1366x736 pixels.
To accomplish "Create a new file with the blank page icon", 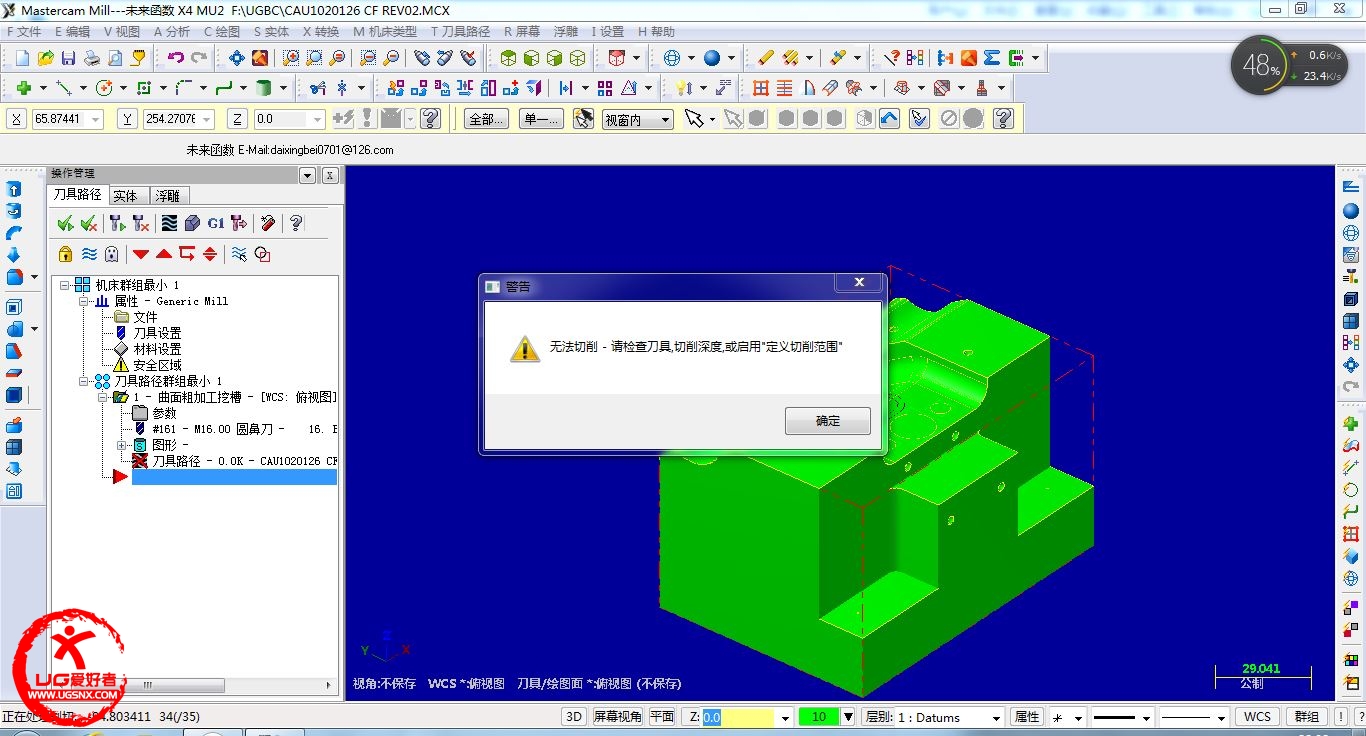I will click(21, 58).
